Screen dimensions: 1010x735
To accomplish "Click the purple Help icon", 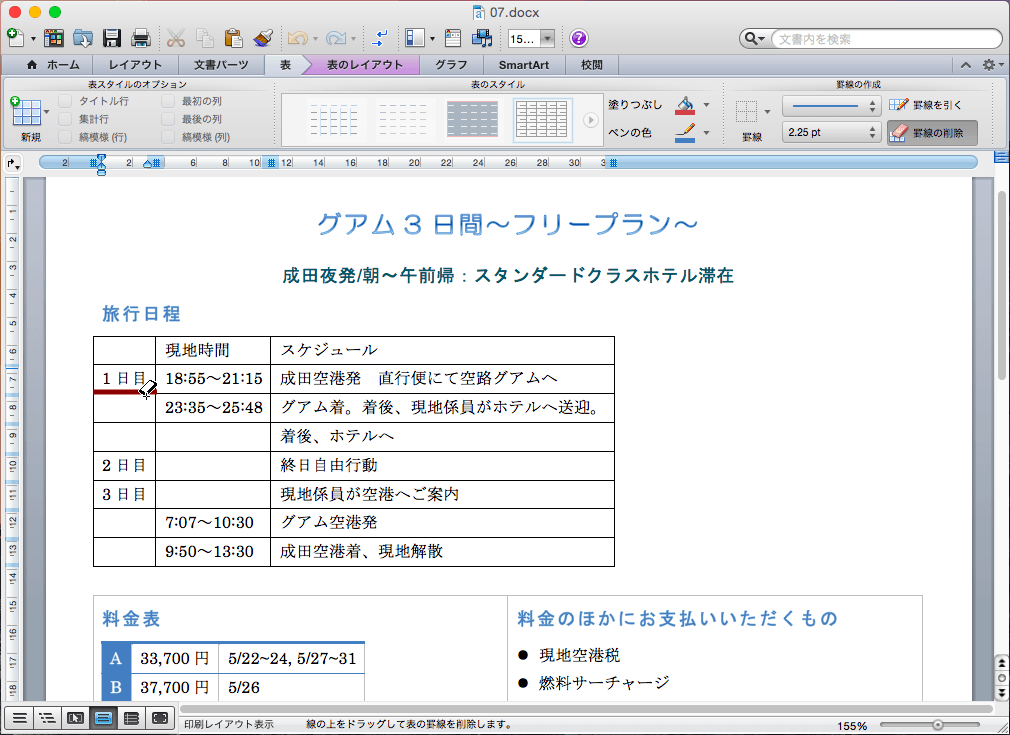I will coord(578,39).
